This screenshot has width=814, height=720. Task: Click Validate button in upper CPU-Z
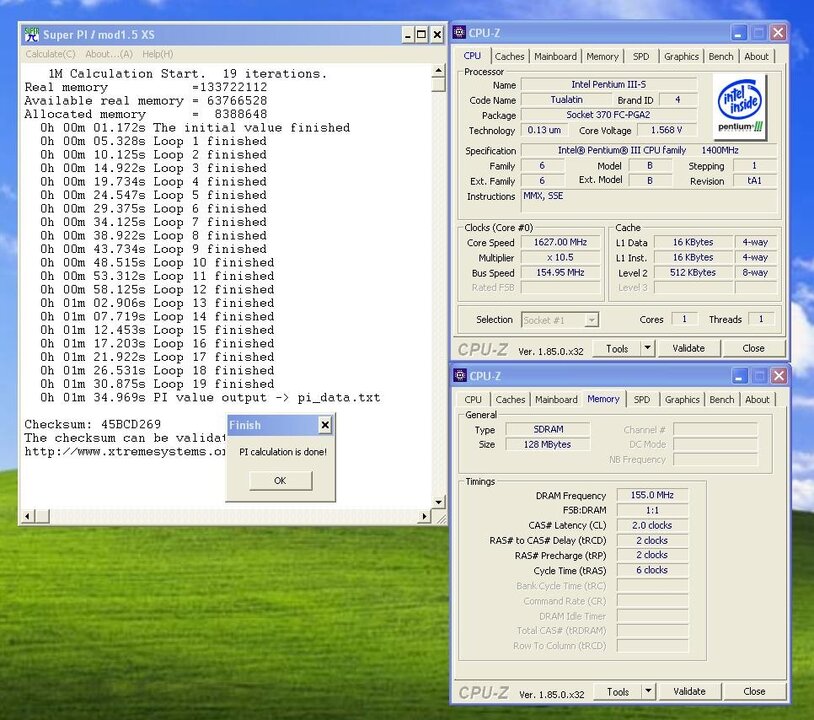(688, 348)
